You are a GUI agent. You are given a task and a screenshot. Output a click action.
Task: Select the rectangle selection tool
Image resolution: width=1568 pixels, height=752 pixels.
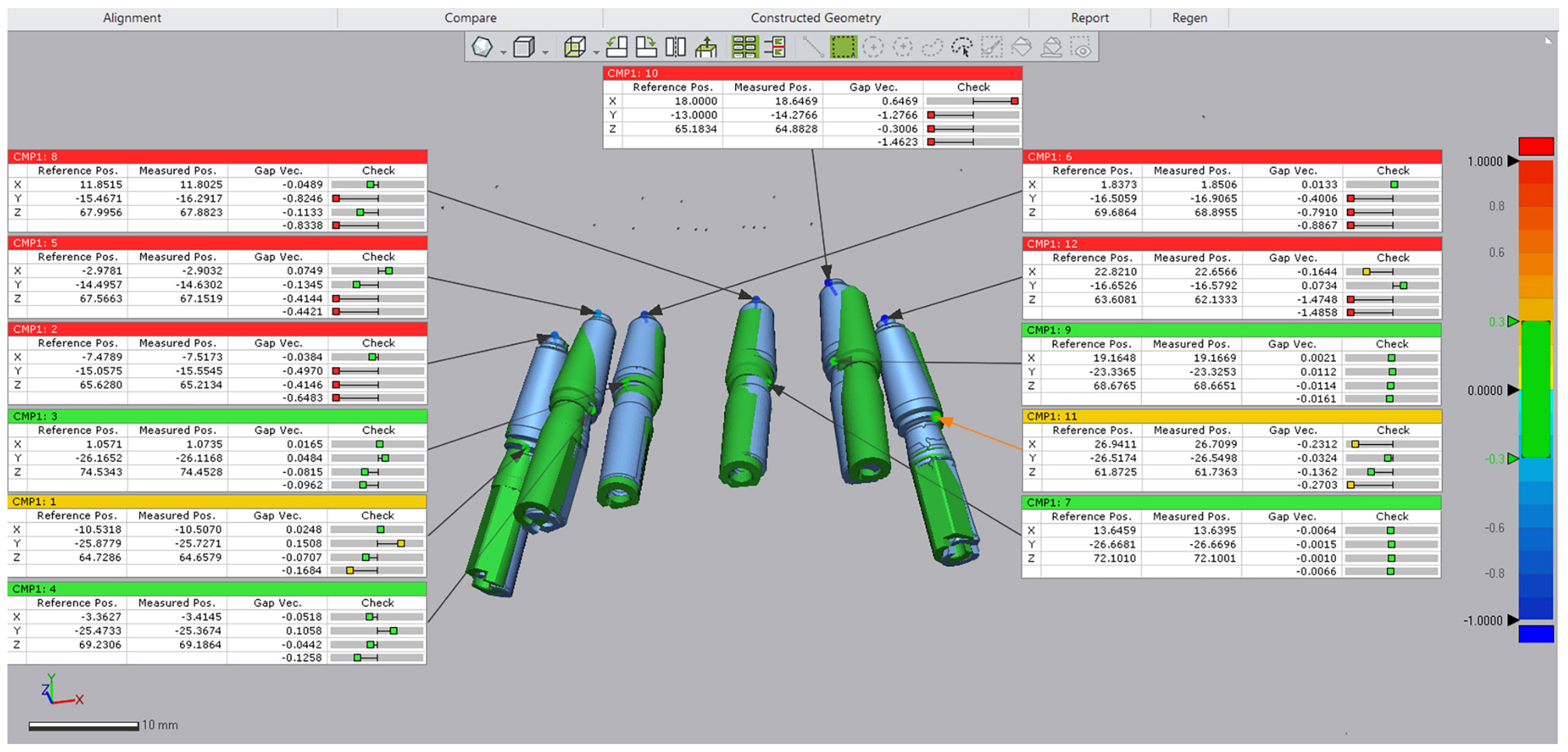(843, 47)
